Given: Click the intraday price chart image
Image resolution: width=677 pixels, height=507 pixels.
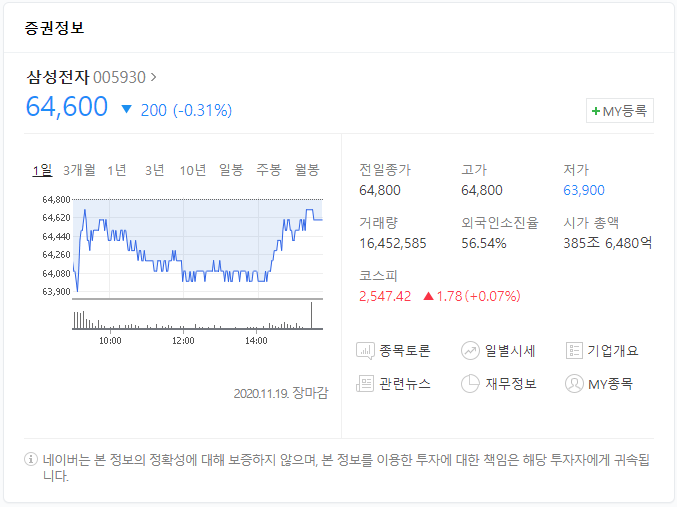Looking at the screenshot, I should click(x=183, y=271).
